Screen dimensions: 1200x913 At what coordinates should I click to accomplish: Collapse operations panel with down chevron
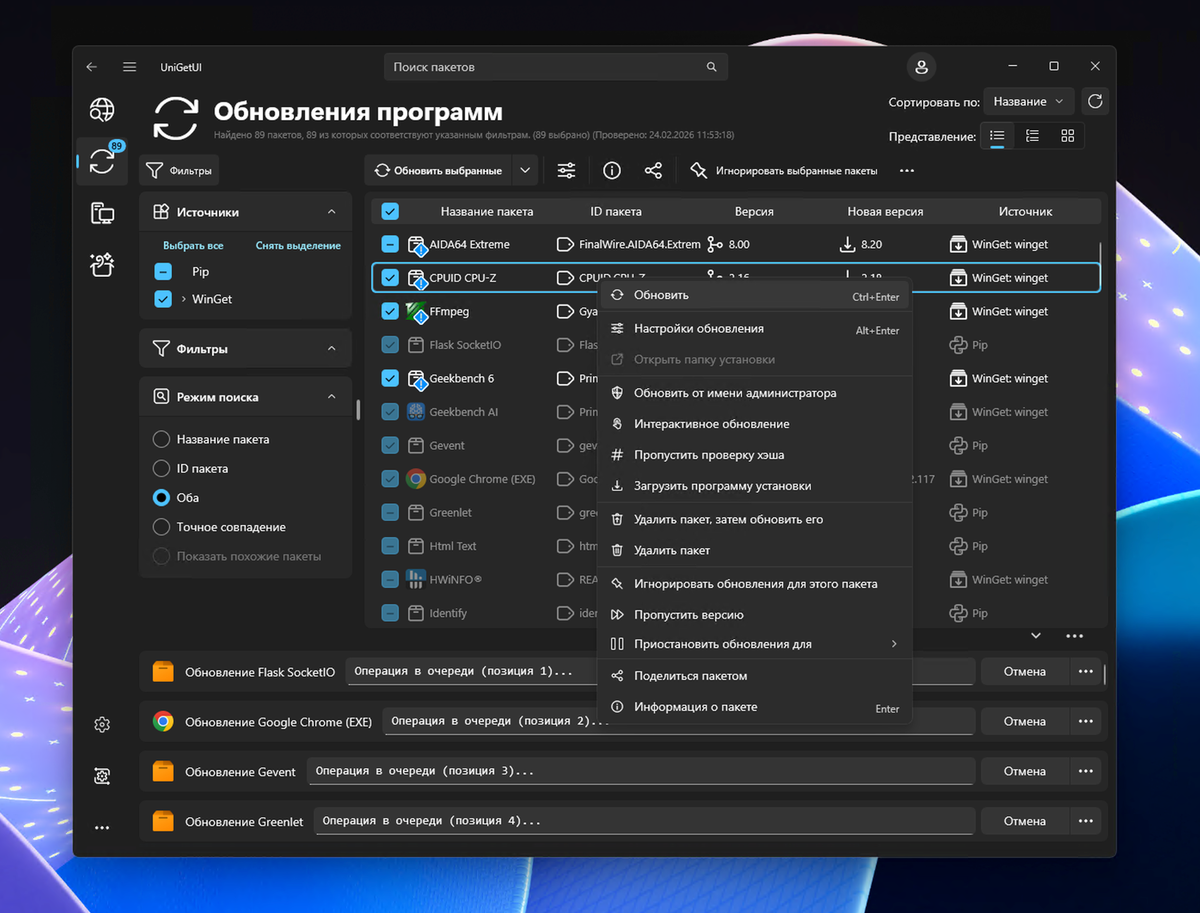(x=1036, y=636)
